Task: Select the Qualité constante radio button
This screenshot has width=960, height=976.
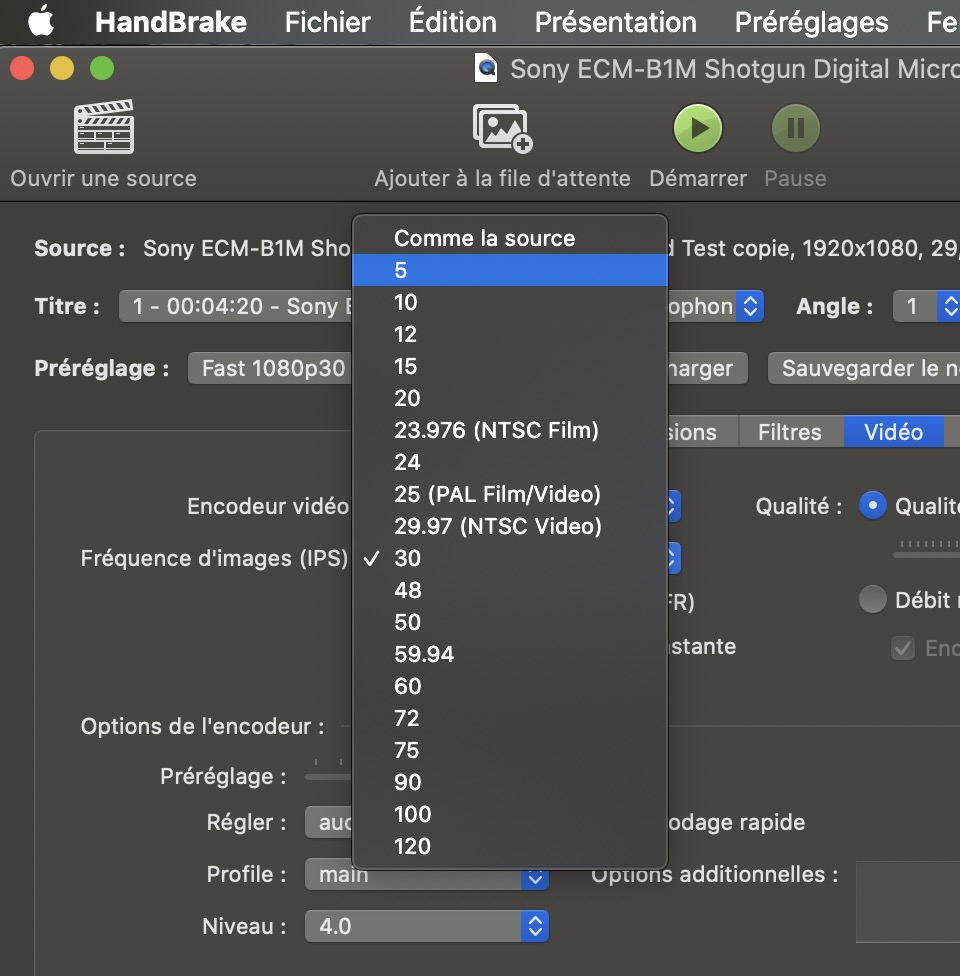Action: point(873,506)
